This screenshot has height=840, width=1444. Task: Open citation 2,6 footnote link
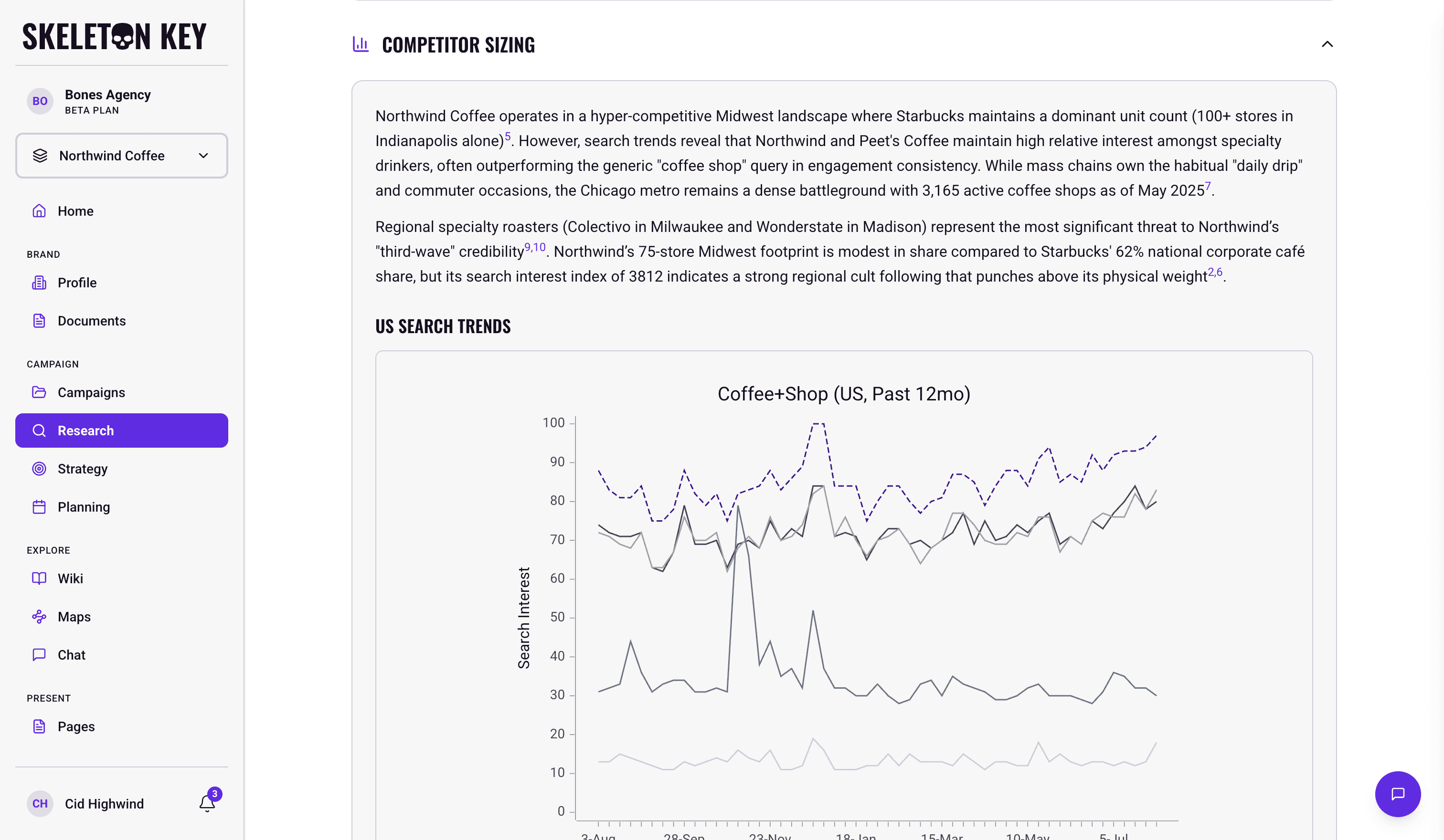pos(1215,272)
